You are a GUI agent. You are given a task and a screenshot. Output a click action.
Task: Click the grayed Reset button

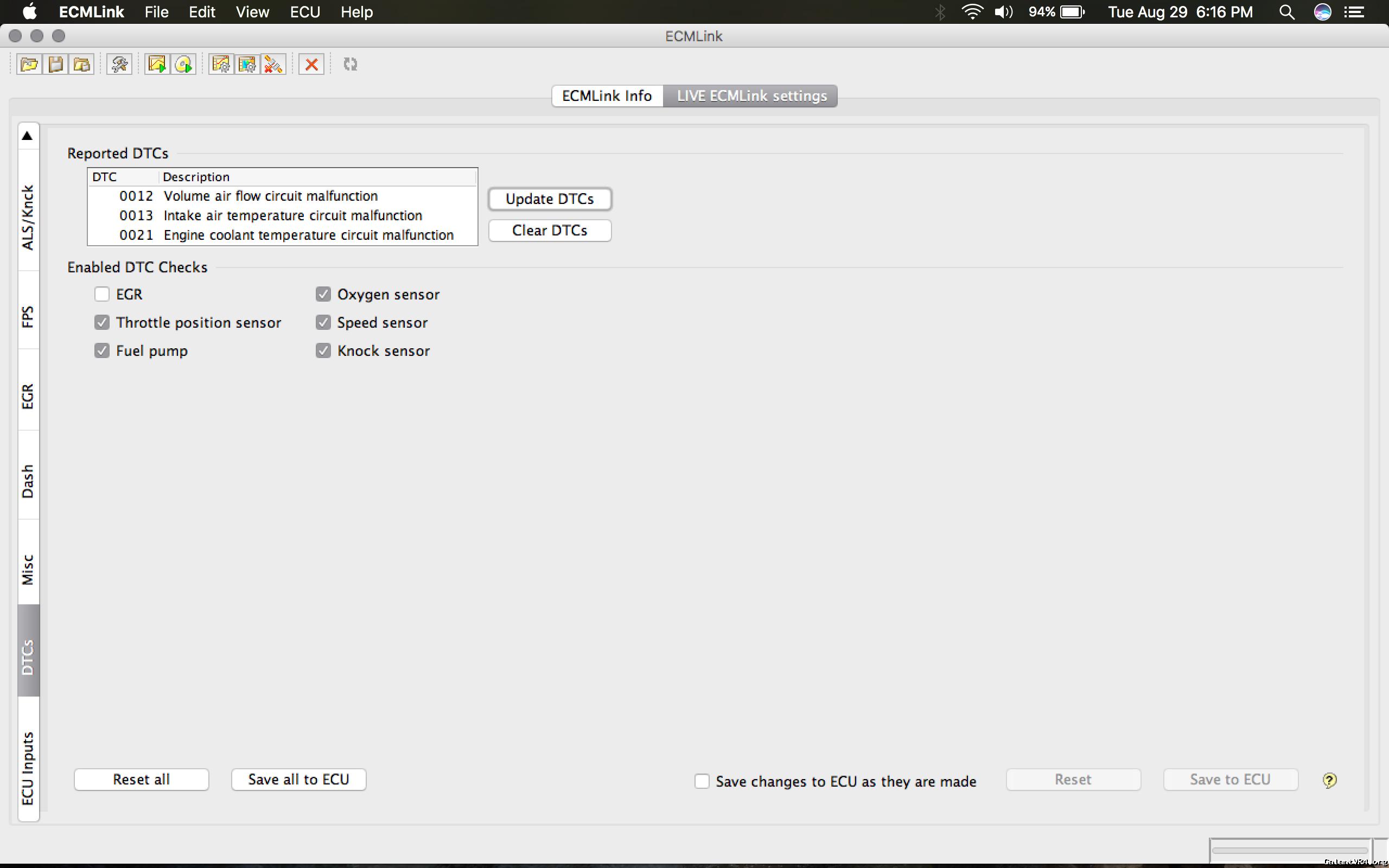[1073, 780]
